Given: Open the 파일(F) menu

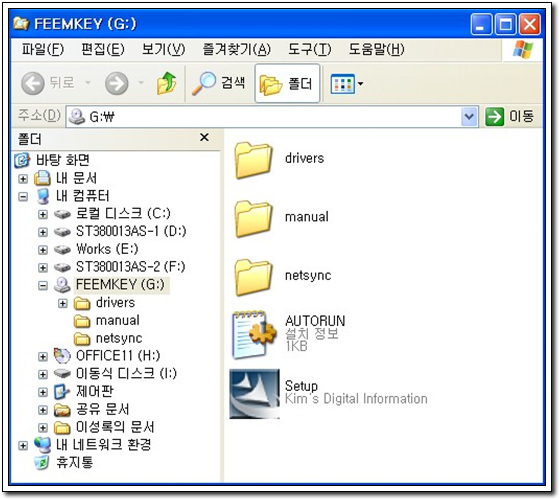Looking at the screenshot, I should (43, 49).
